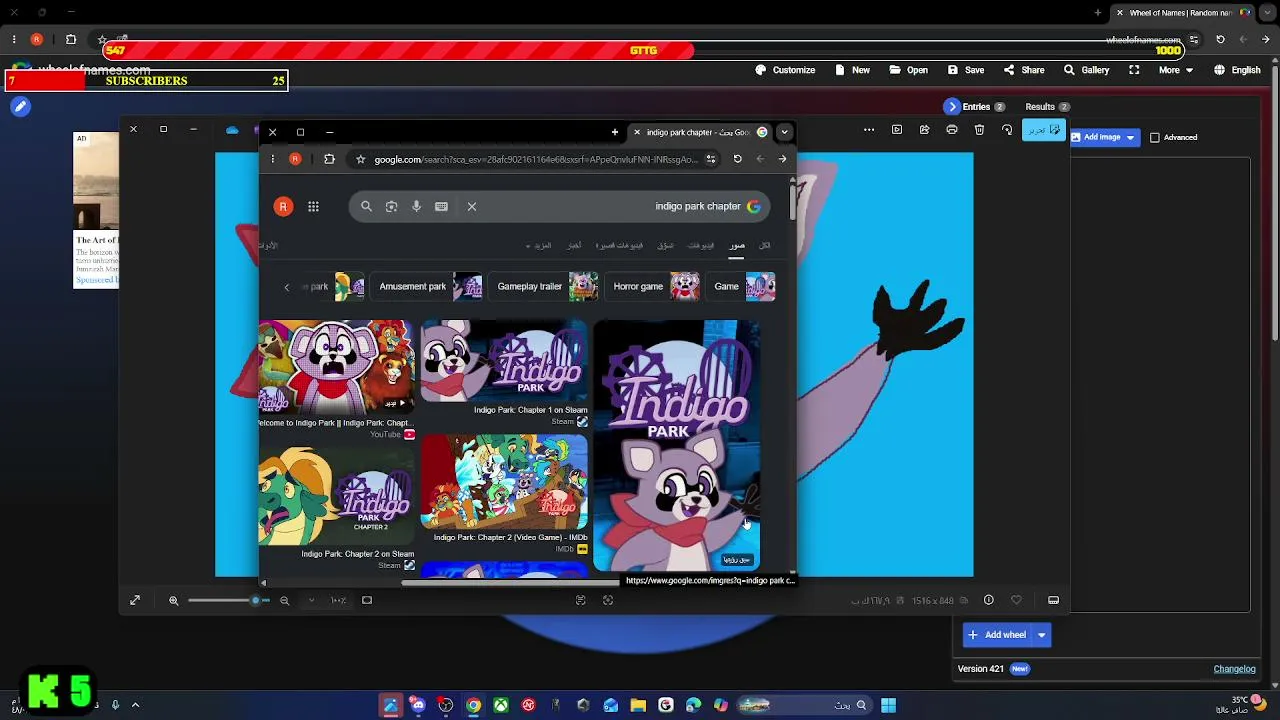Screen dimensions: 1280x720
Task: Click the Share menu item
Action: [1024, 70]
